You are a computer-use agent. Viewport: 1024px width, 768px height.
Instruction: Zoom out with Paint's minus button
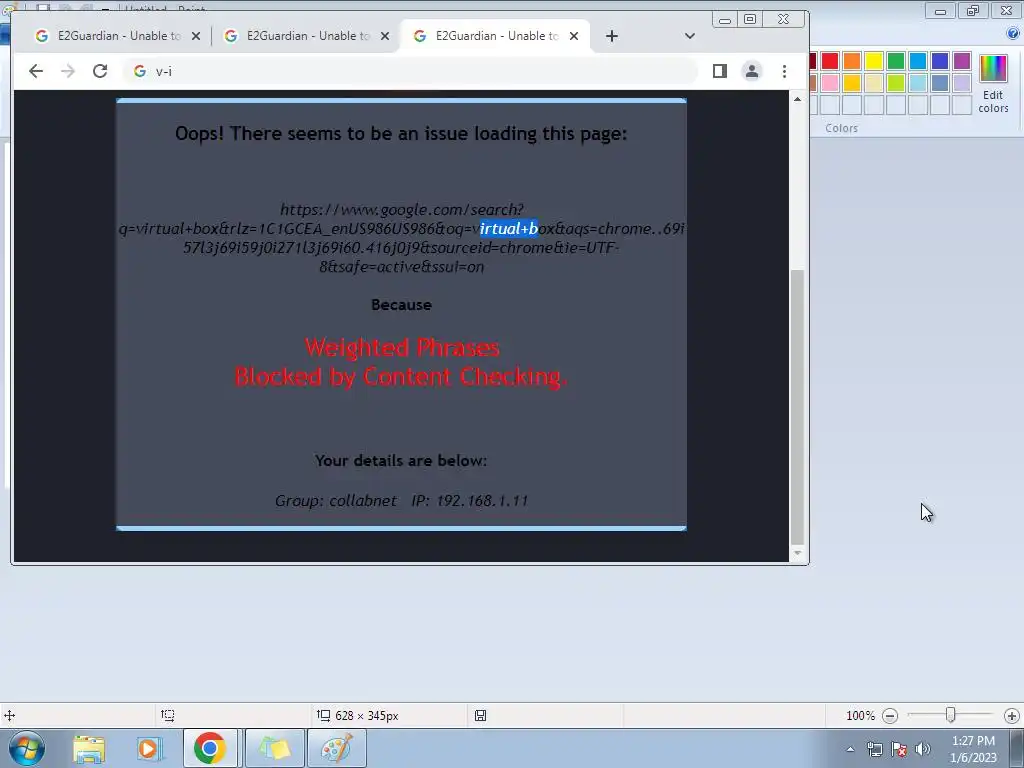889,716
